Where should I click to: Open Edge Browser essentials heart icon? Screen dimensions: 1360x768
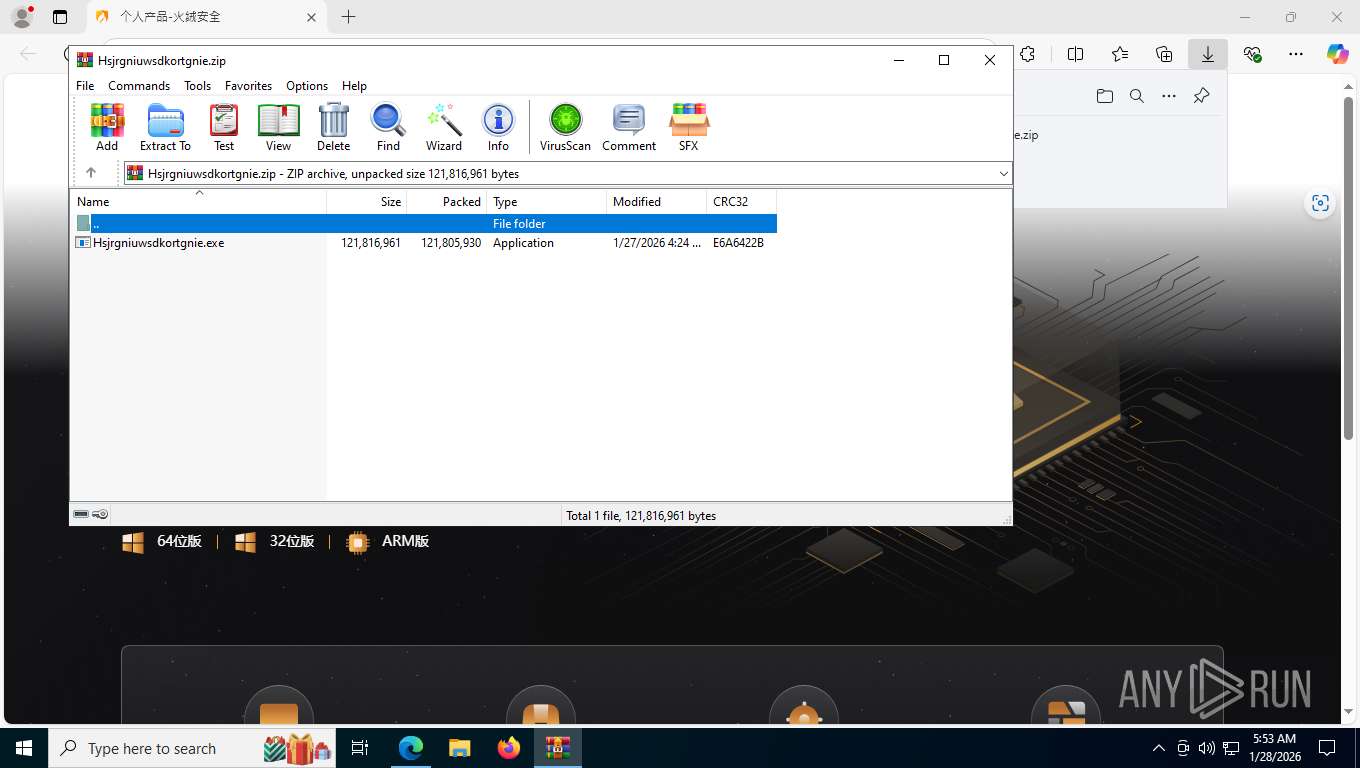click(1252, 54)
